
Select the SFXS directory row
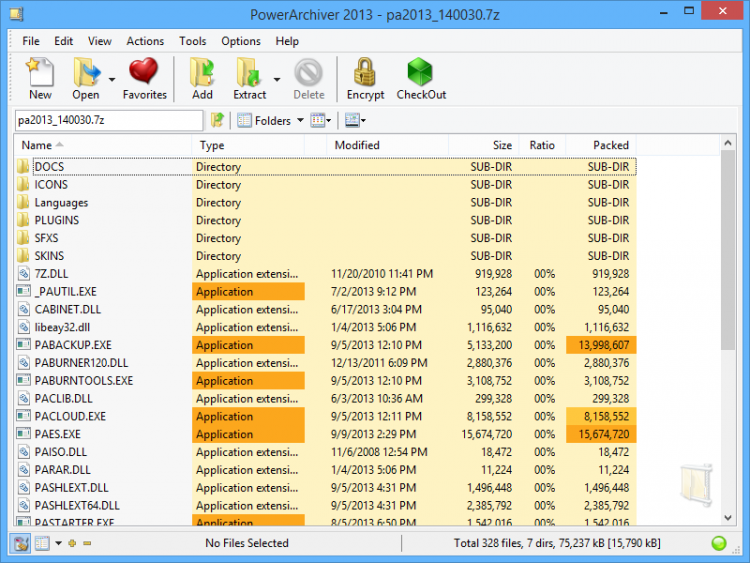pyautogui.click(x=325, y=238)
